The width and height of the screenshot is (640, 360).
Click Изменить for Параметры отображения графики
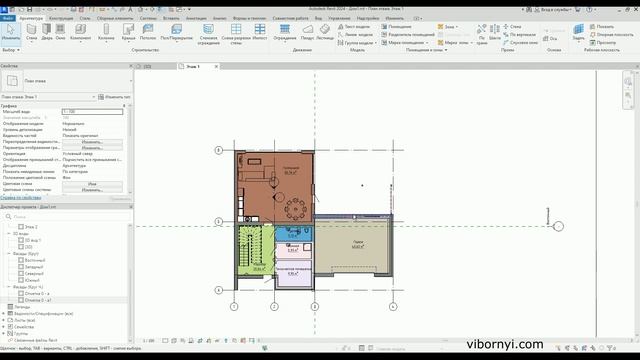click(92, 148)
